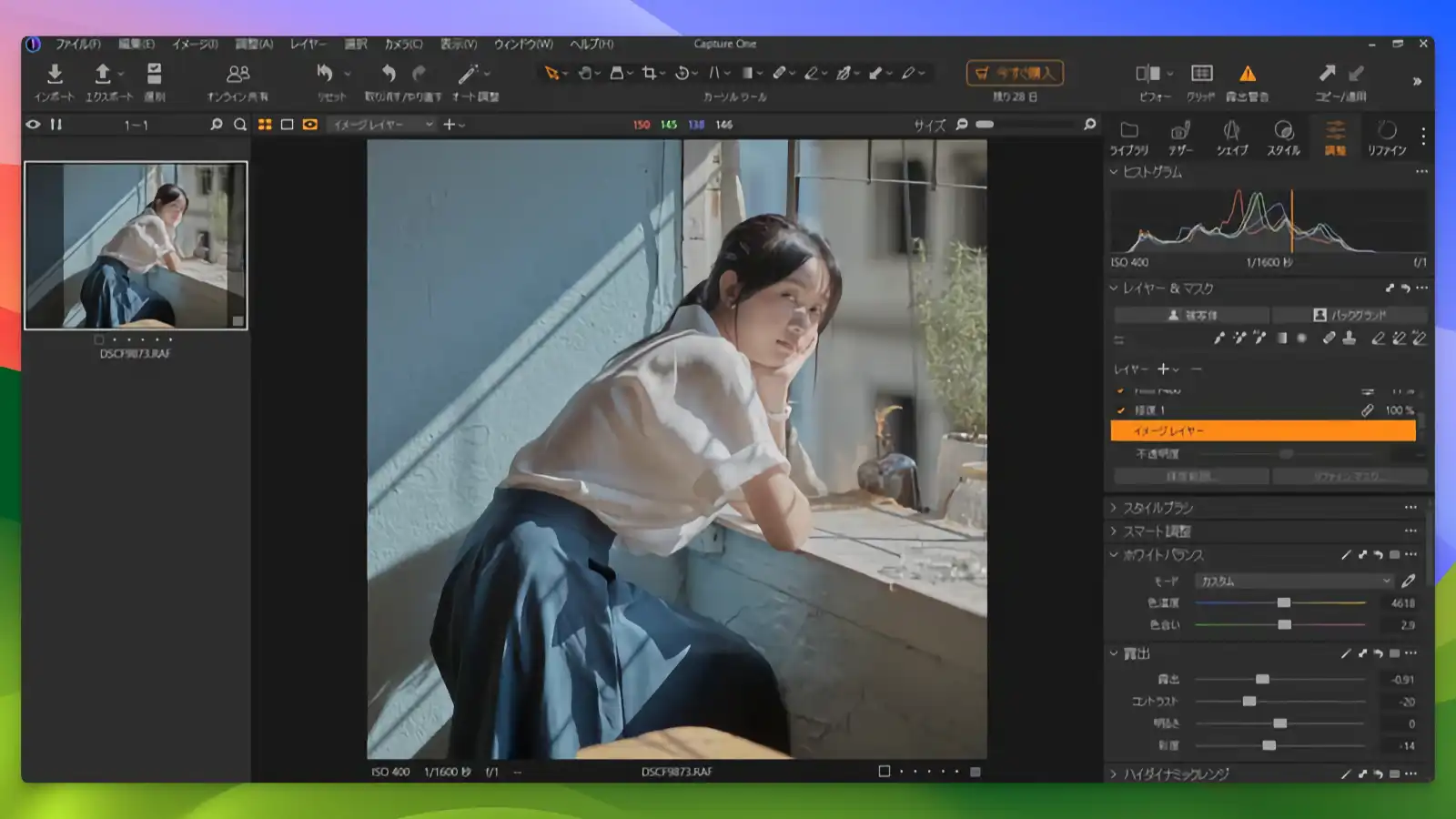Select the Crop tool in the cursor toolbar
This screenshot has height=819, width=1456.
click(650, 73)
